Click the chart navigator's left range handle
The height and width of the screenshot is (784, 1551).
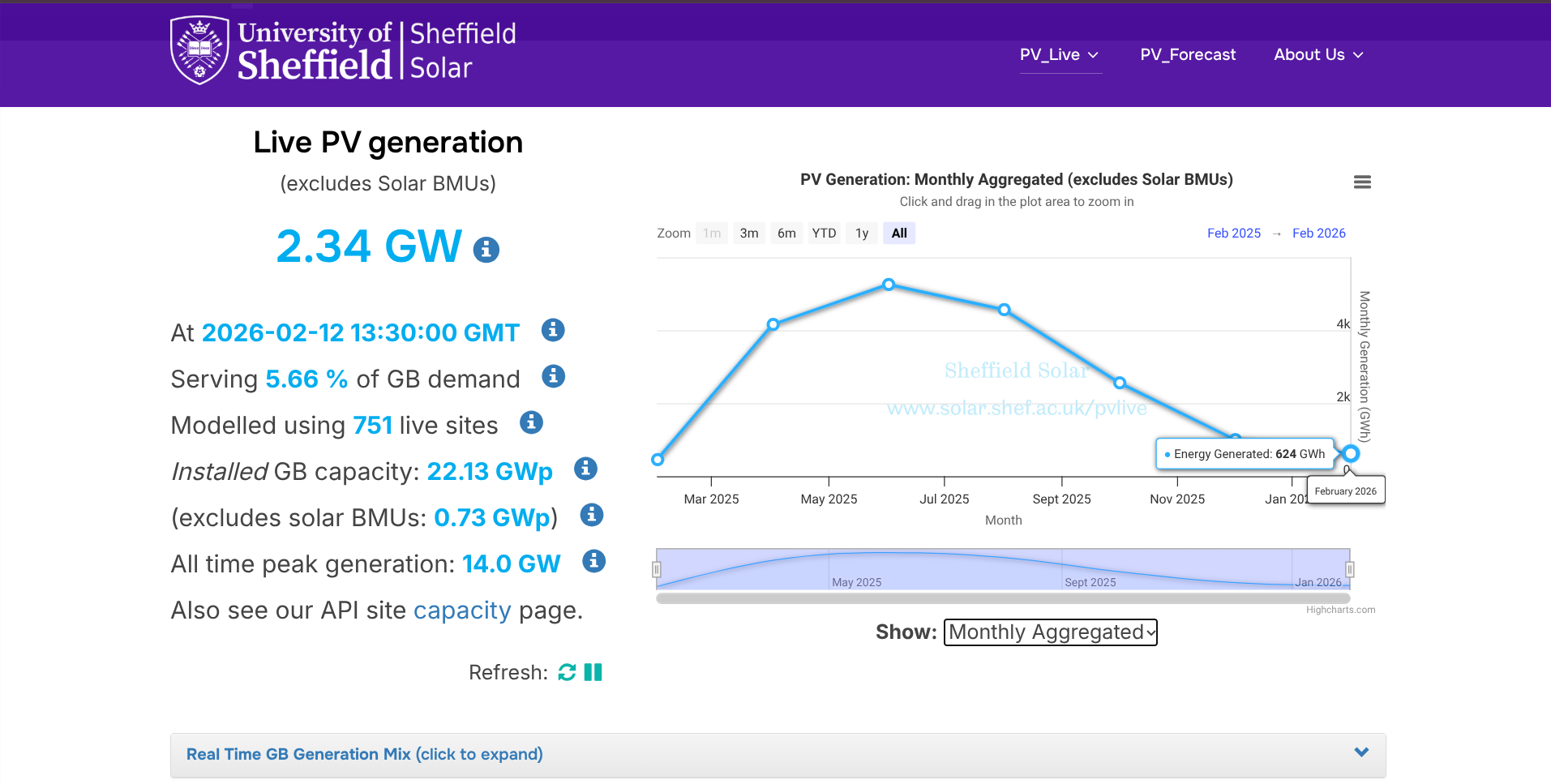[657, 569]
